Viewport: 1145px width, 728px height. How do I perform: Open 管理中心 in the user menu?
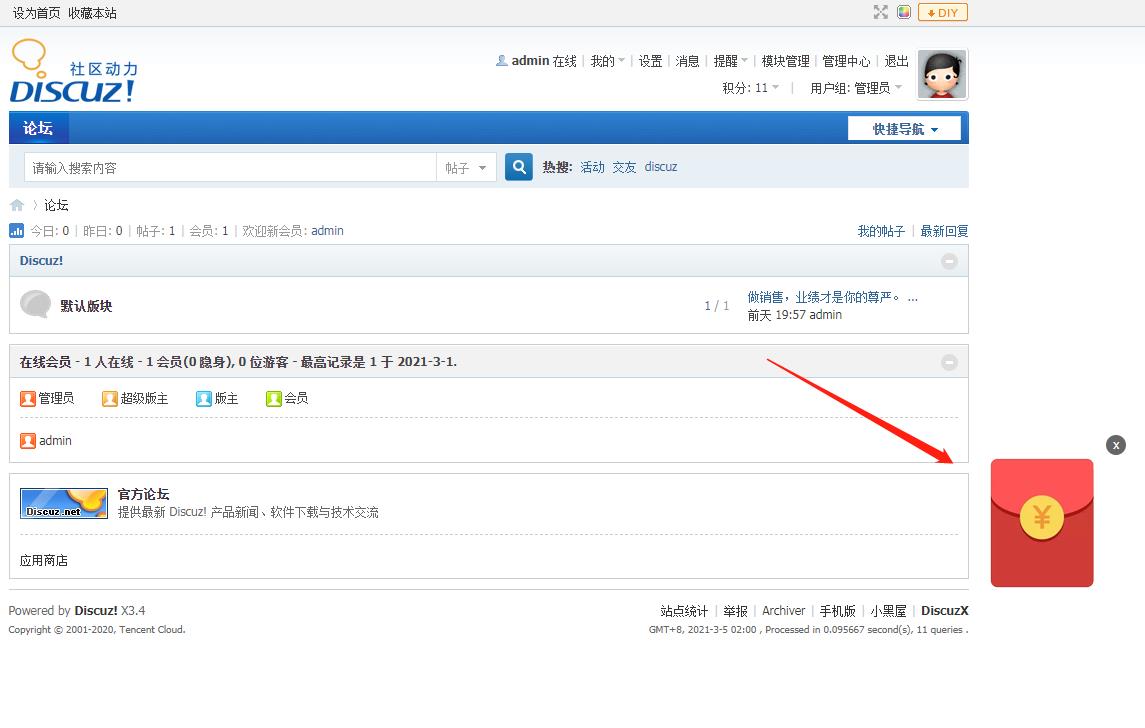[x=846, y=61]
